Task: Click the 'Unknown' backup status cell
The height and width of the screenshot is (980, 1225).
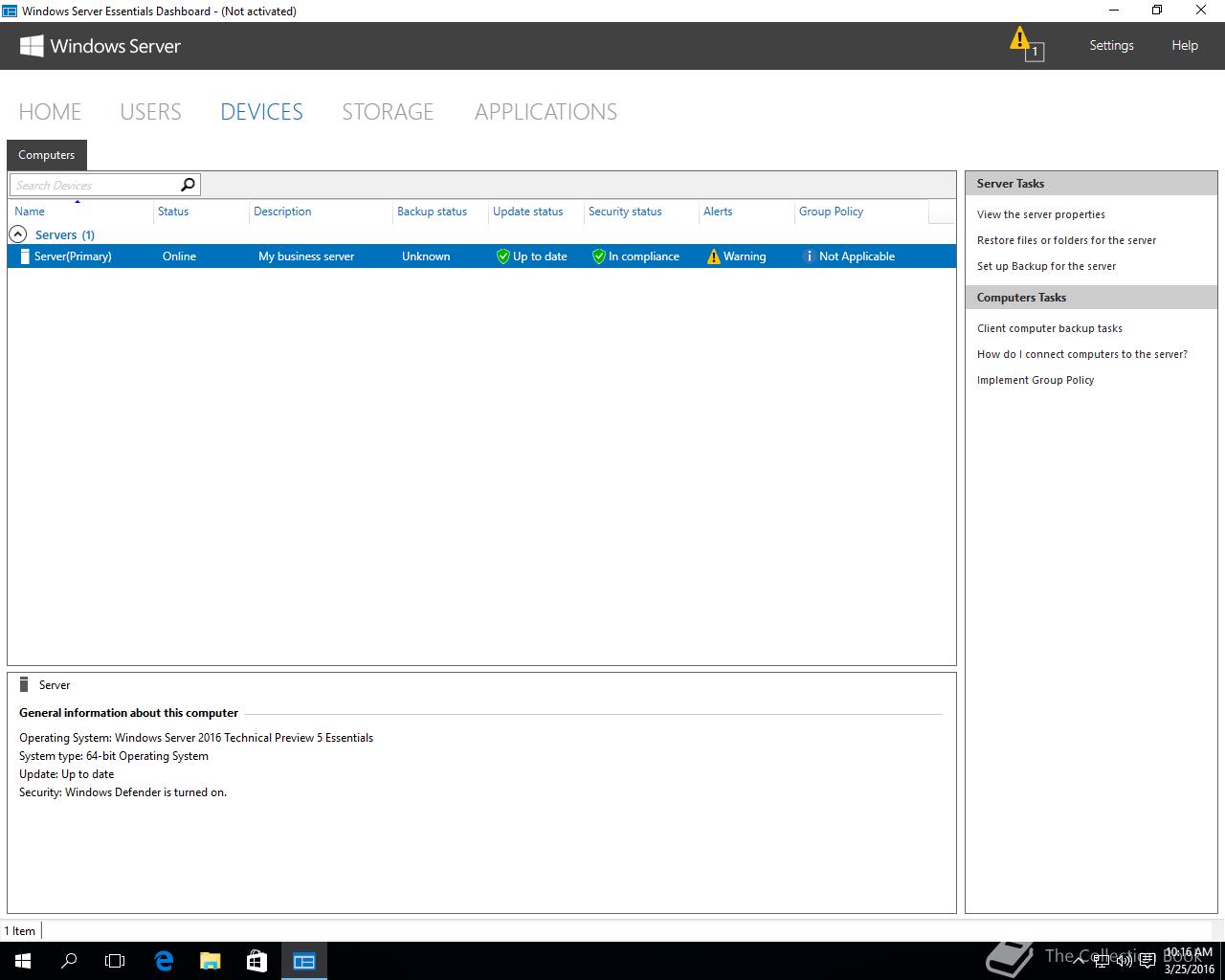Action: (x=426, y=256)
